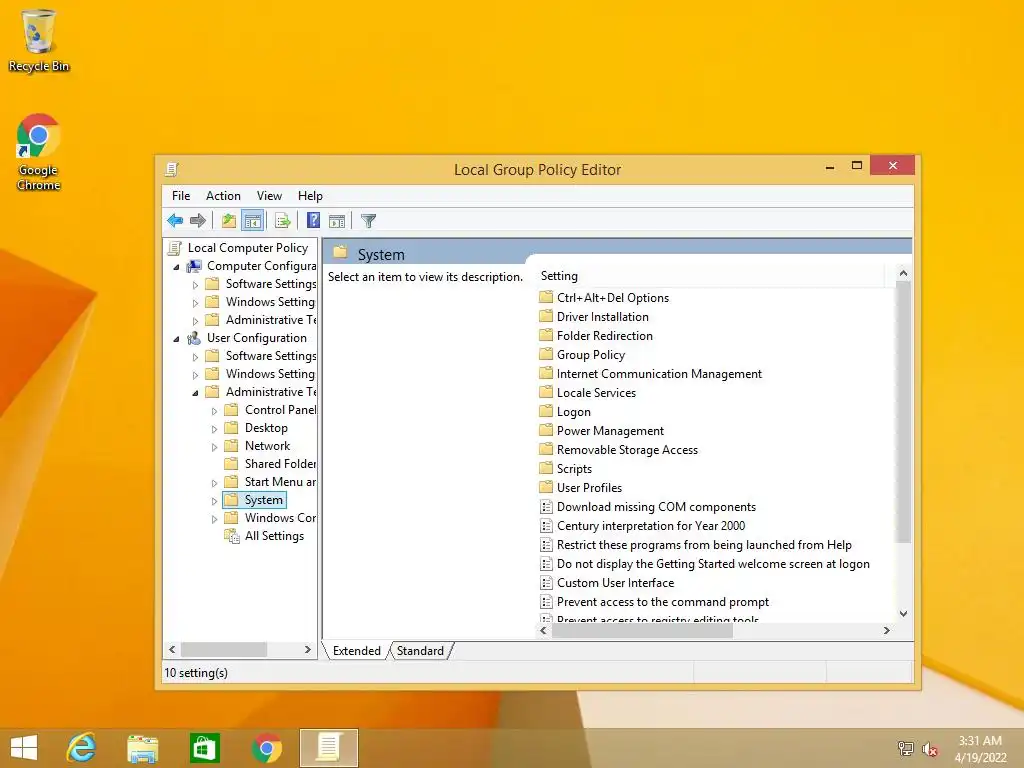Image resolution: width=1024 pixels, height=768 pixels.
Task: Select the Power Management folder
Action: click(601, 430)
